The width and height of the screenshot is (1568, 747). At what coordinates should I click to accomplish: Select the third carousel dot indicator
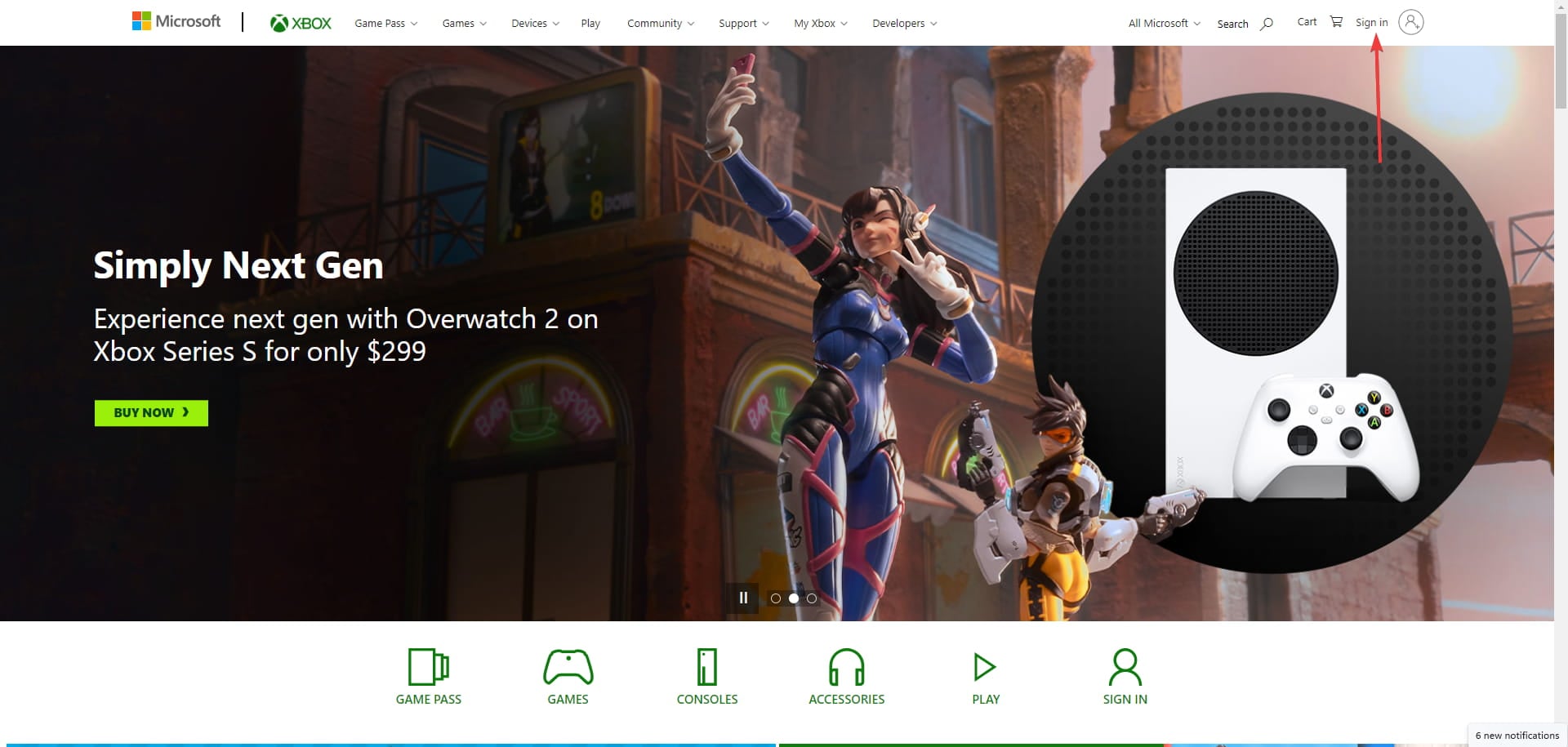(x=812, y=598)
